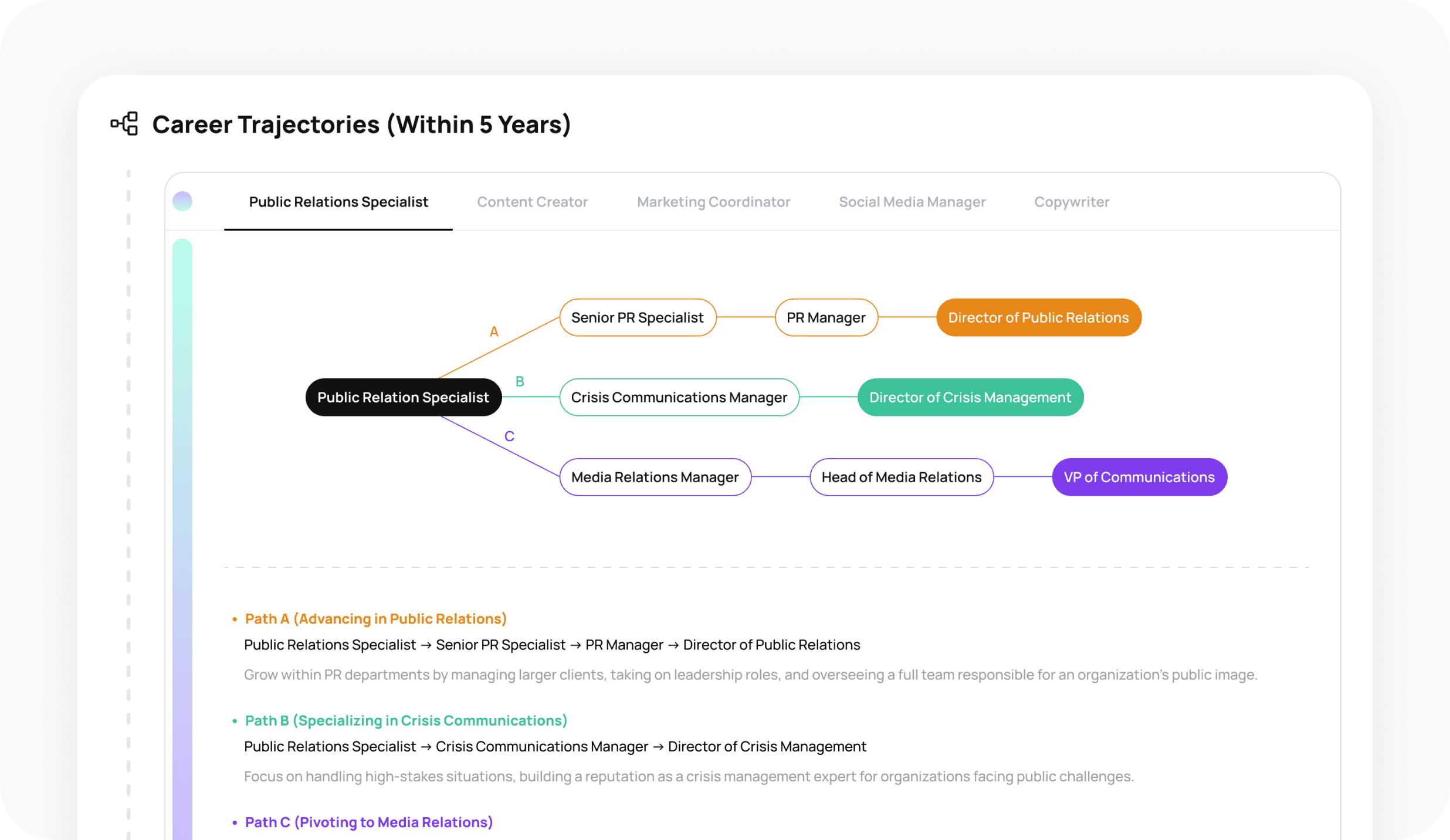Click the Path A (Advancing in Public Relations) heading
The width and height of the screenshot is (1450, 840).
[375, 618]
